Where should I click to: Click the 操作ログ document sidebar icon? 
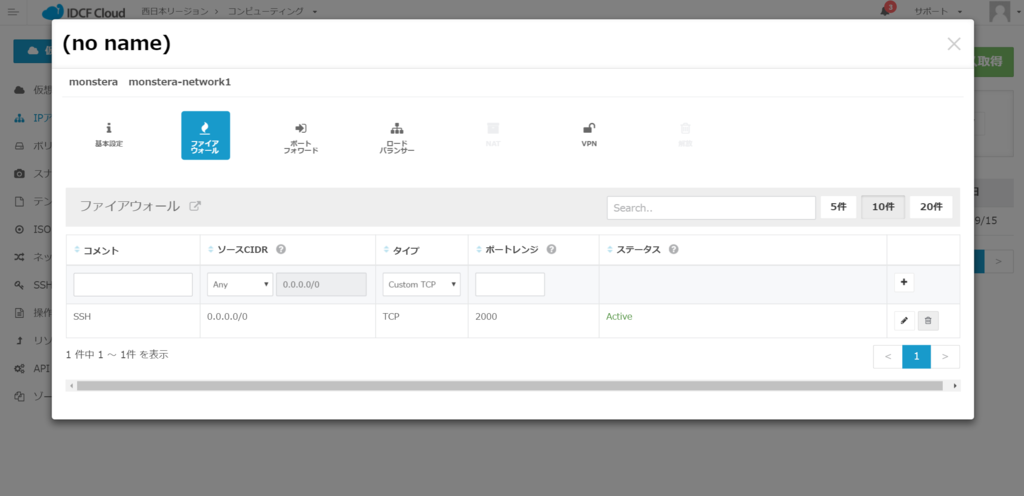coord(20,313)
